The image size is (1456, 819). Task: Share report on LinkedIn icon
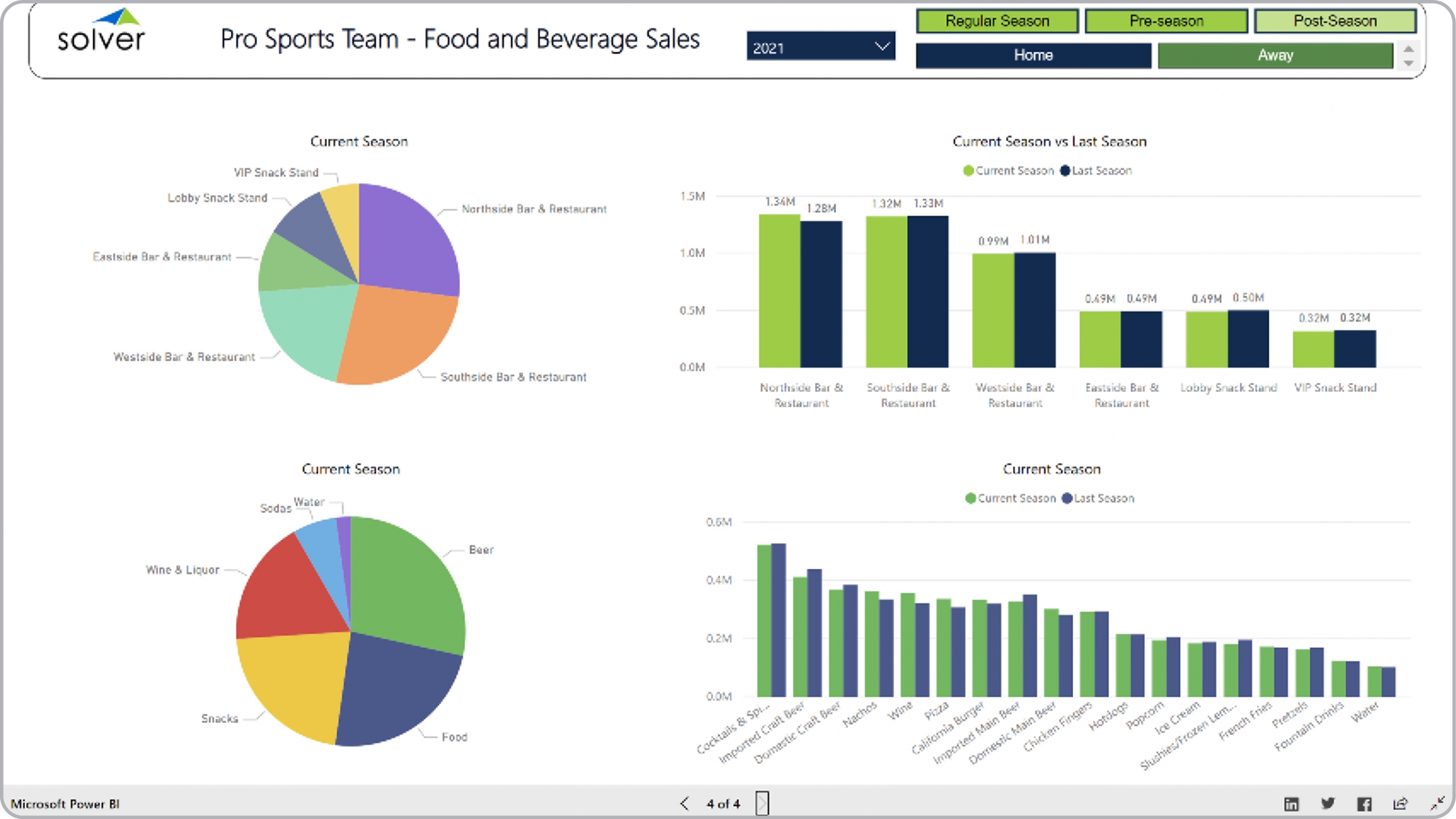click(x=1291, y=804)
